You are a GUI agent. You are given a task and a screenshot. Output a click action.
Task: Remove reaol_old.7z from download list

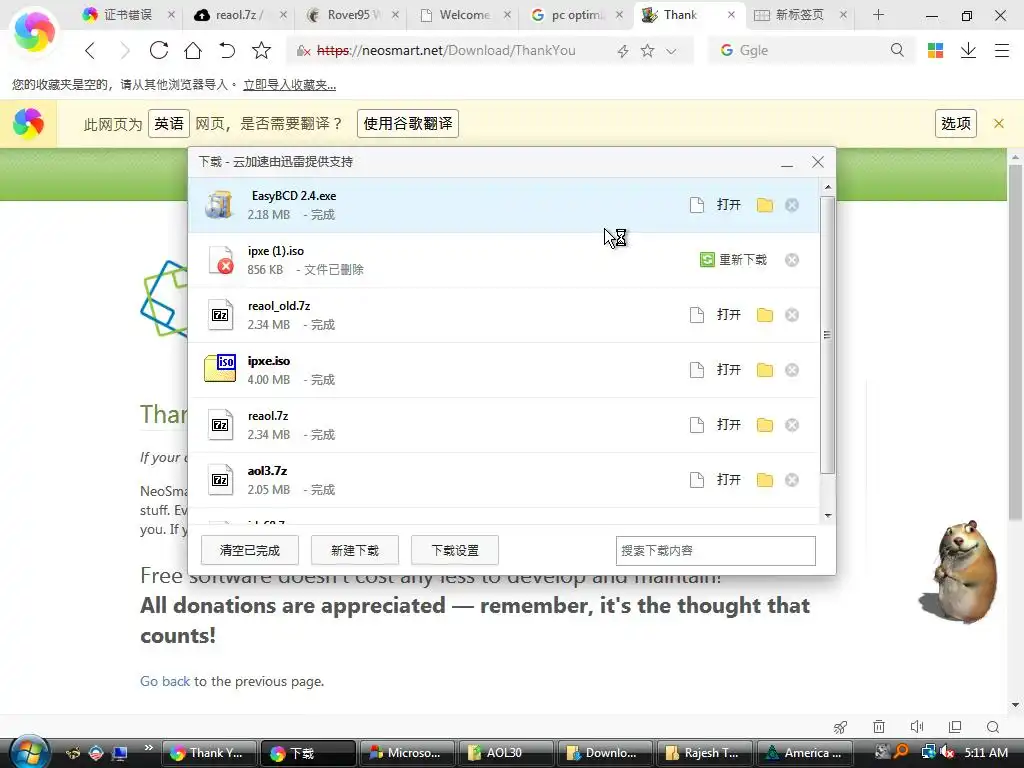tap(792, 315)
